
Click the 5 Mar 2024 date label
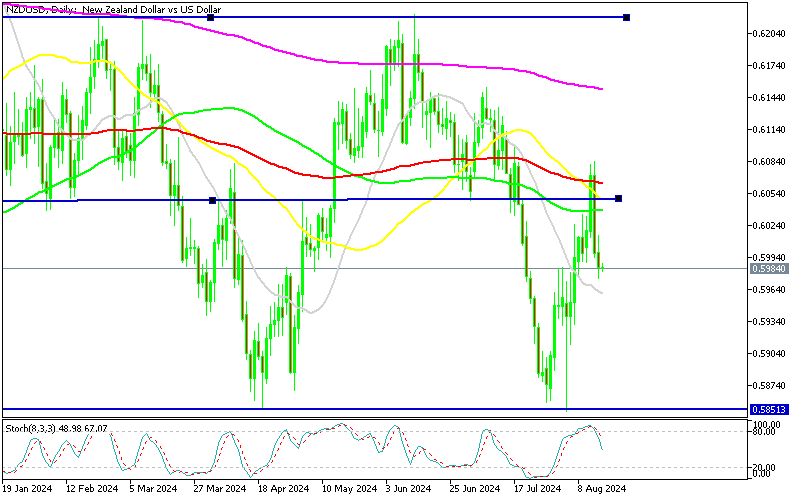tap(153, 489)
